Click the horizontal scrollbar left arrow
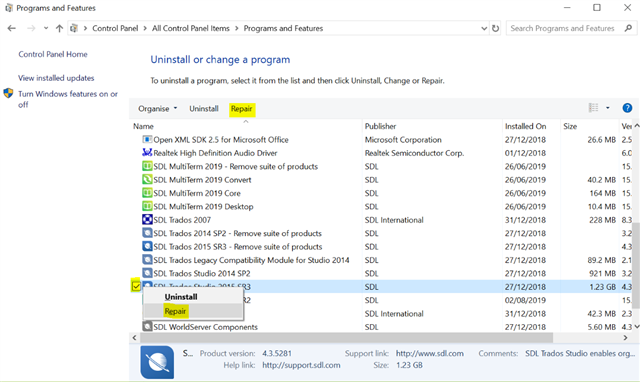The width and height of the screenshot is (640, 382). (x=134, y=338)
